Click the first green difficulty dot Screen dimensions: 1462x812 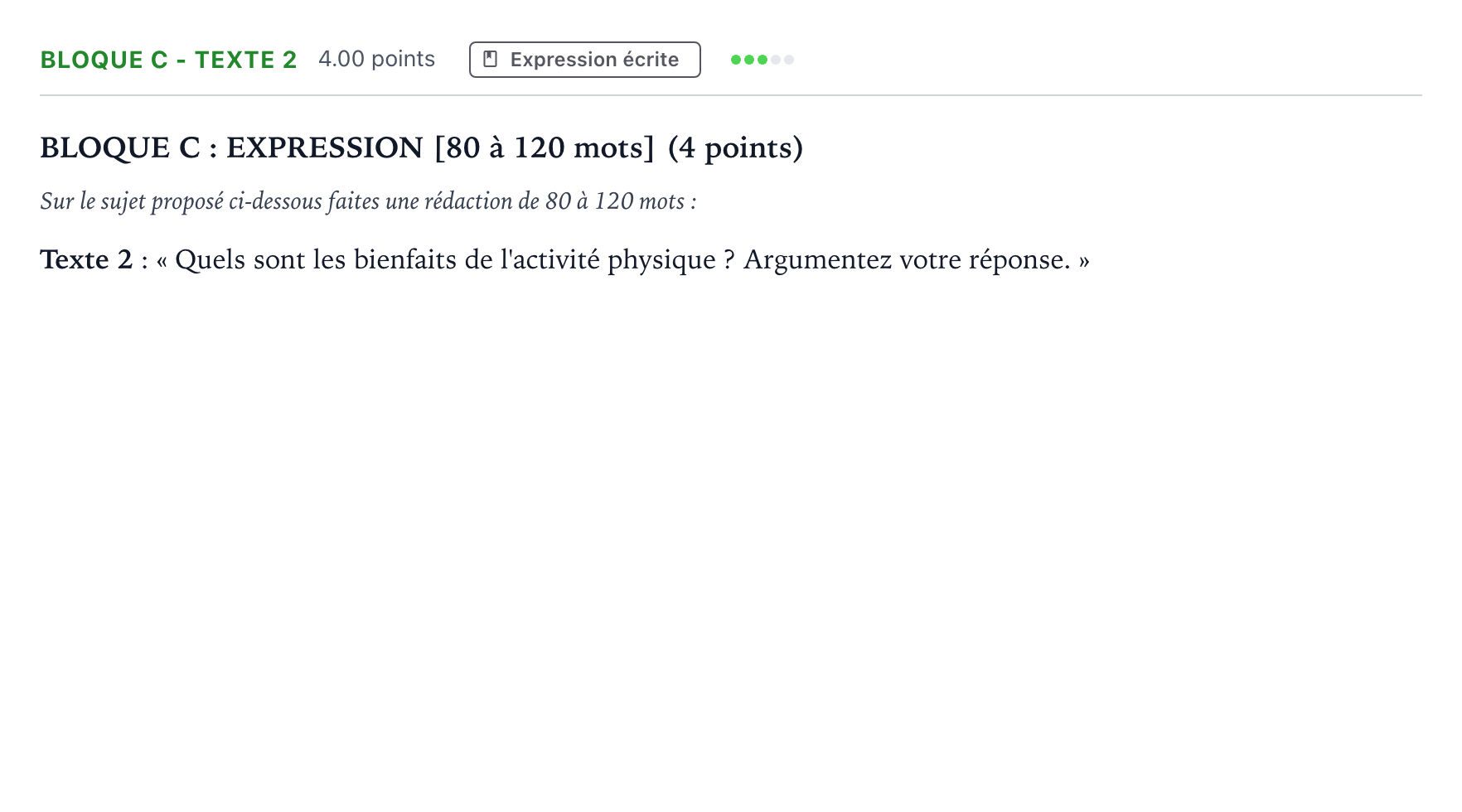coord(736,60)
